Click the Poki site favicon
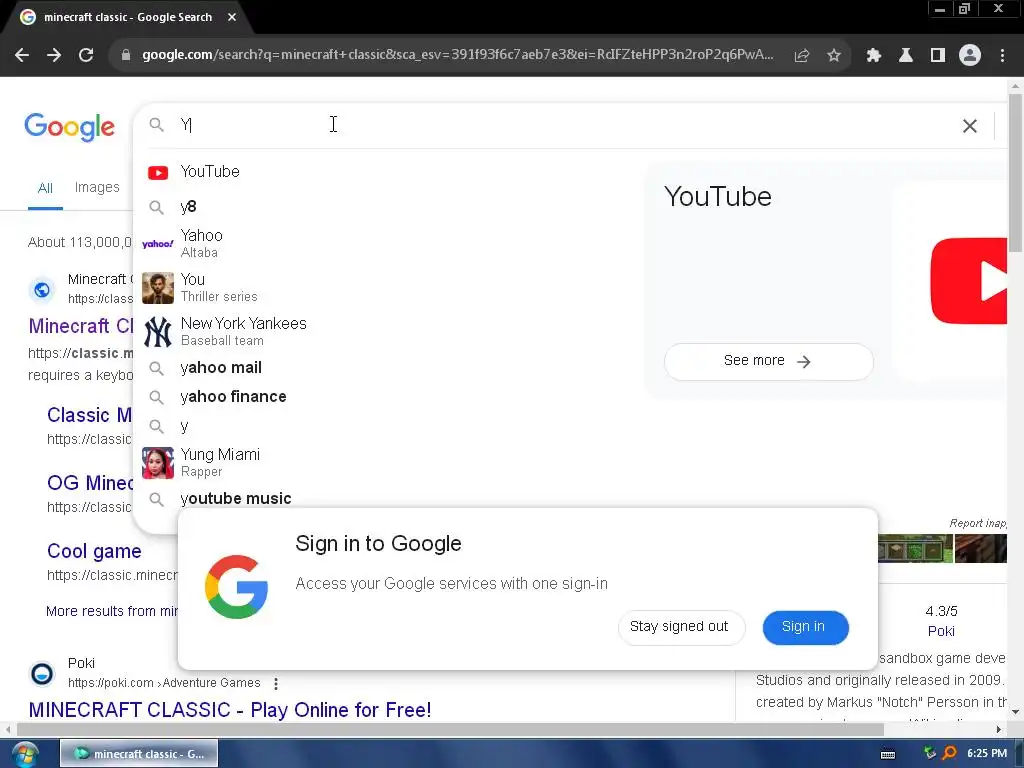The image size is (1024, 768). coord(42,673)
